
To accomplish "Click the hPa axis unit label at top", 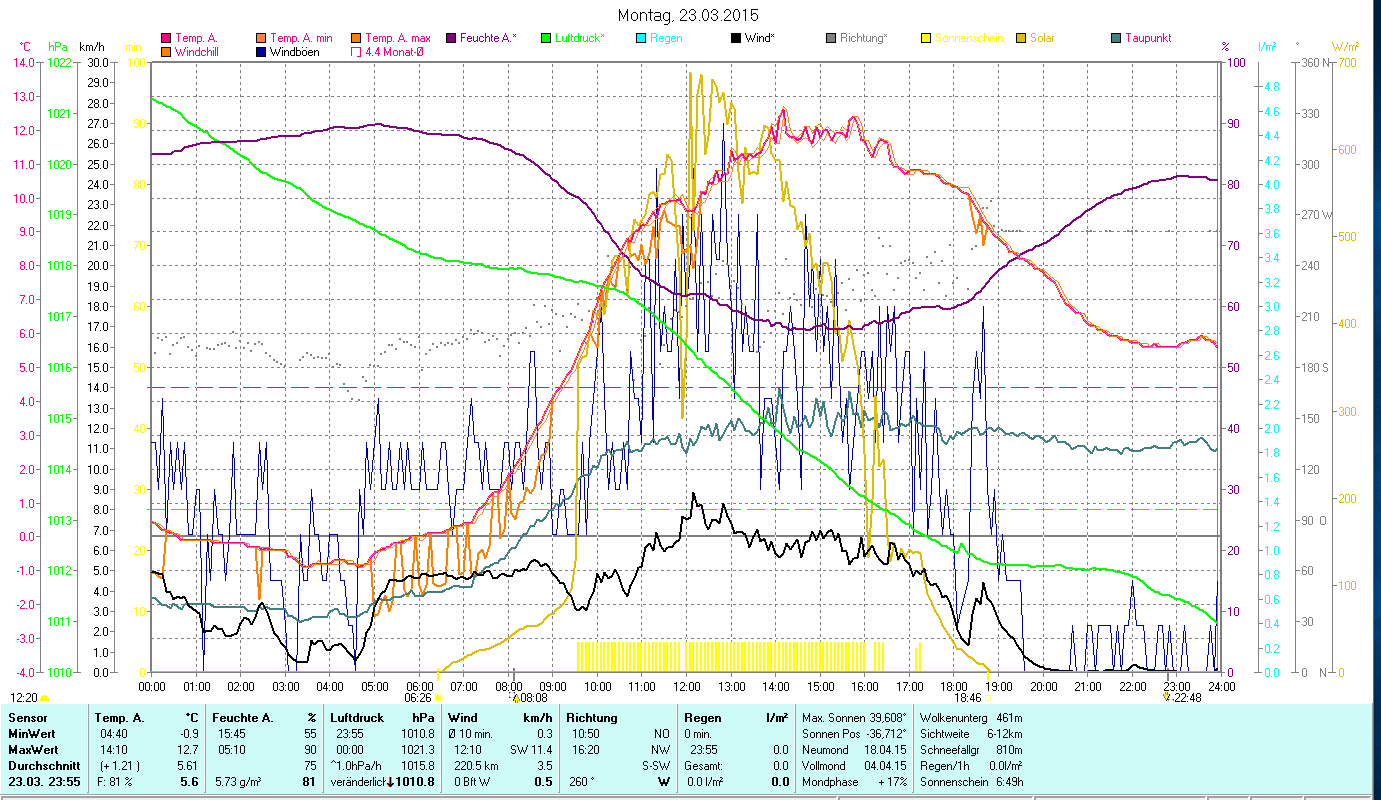I will pos(58,47).
